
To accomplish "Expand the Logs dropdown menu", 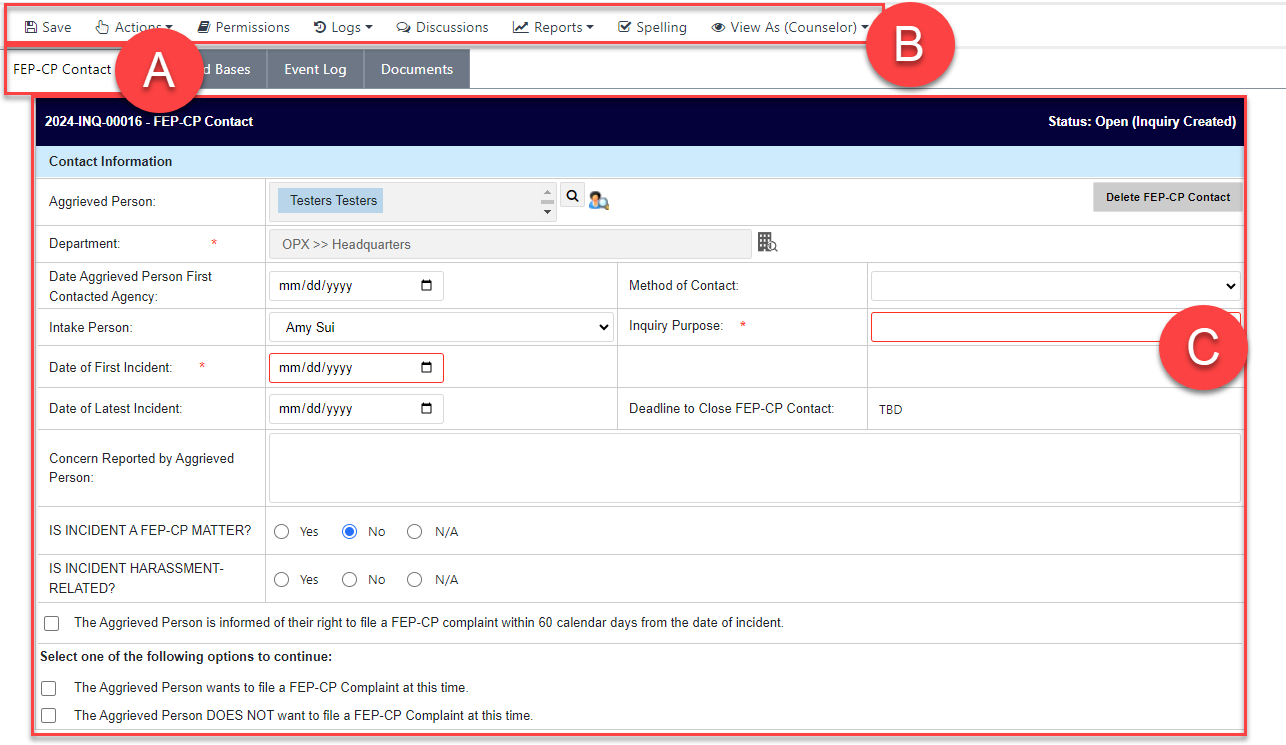I will click(343, 27).
